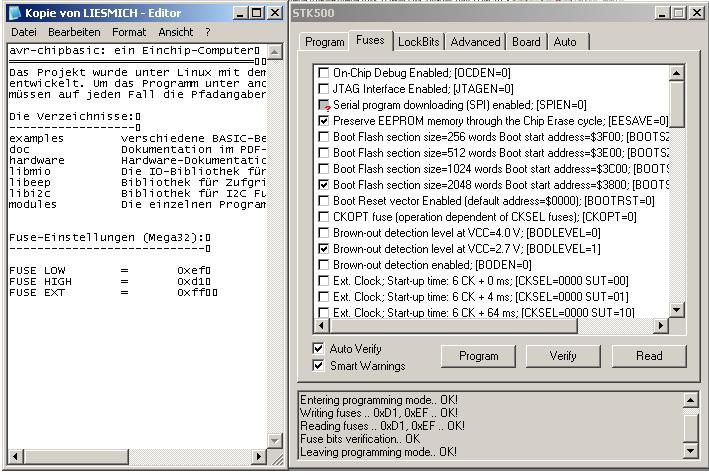Click the Read fuses button
The width and height of the screenshot is (709, 475).
648,356
